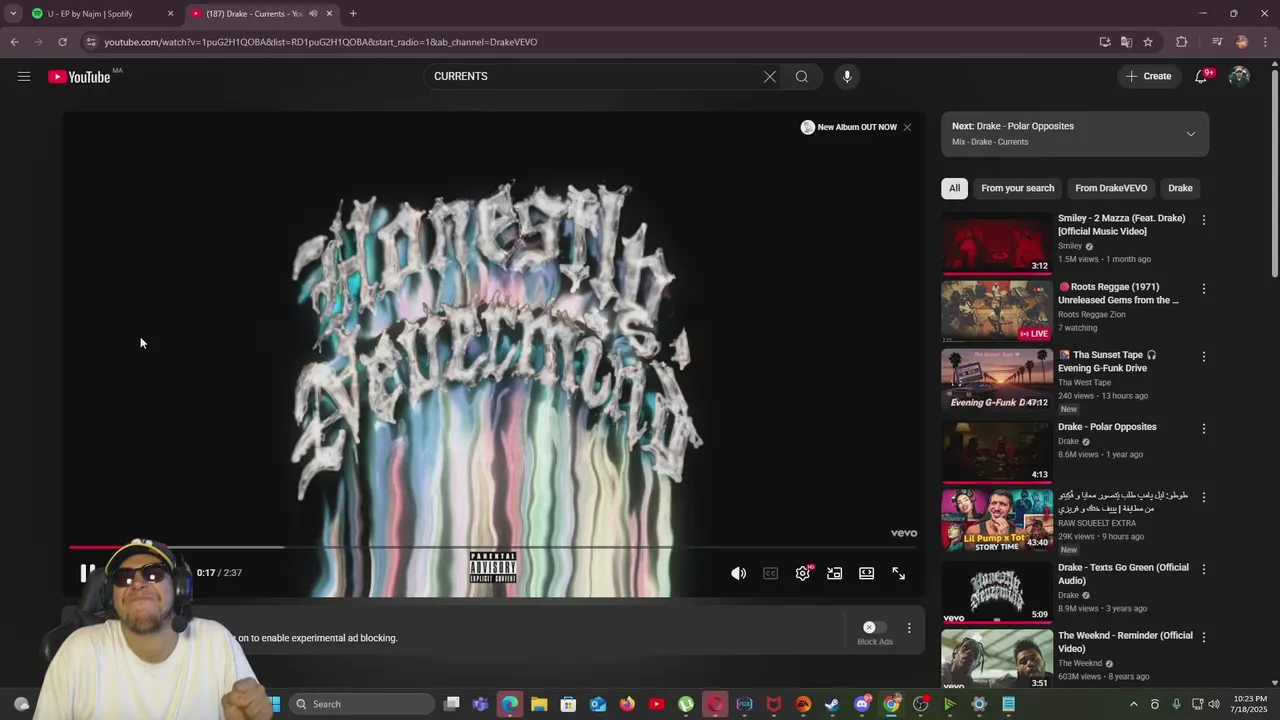This screenshot has width=1280, height=720.
Task: Open more options beside Block Ads
Action: coord(909,628)
